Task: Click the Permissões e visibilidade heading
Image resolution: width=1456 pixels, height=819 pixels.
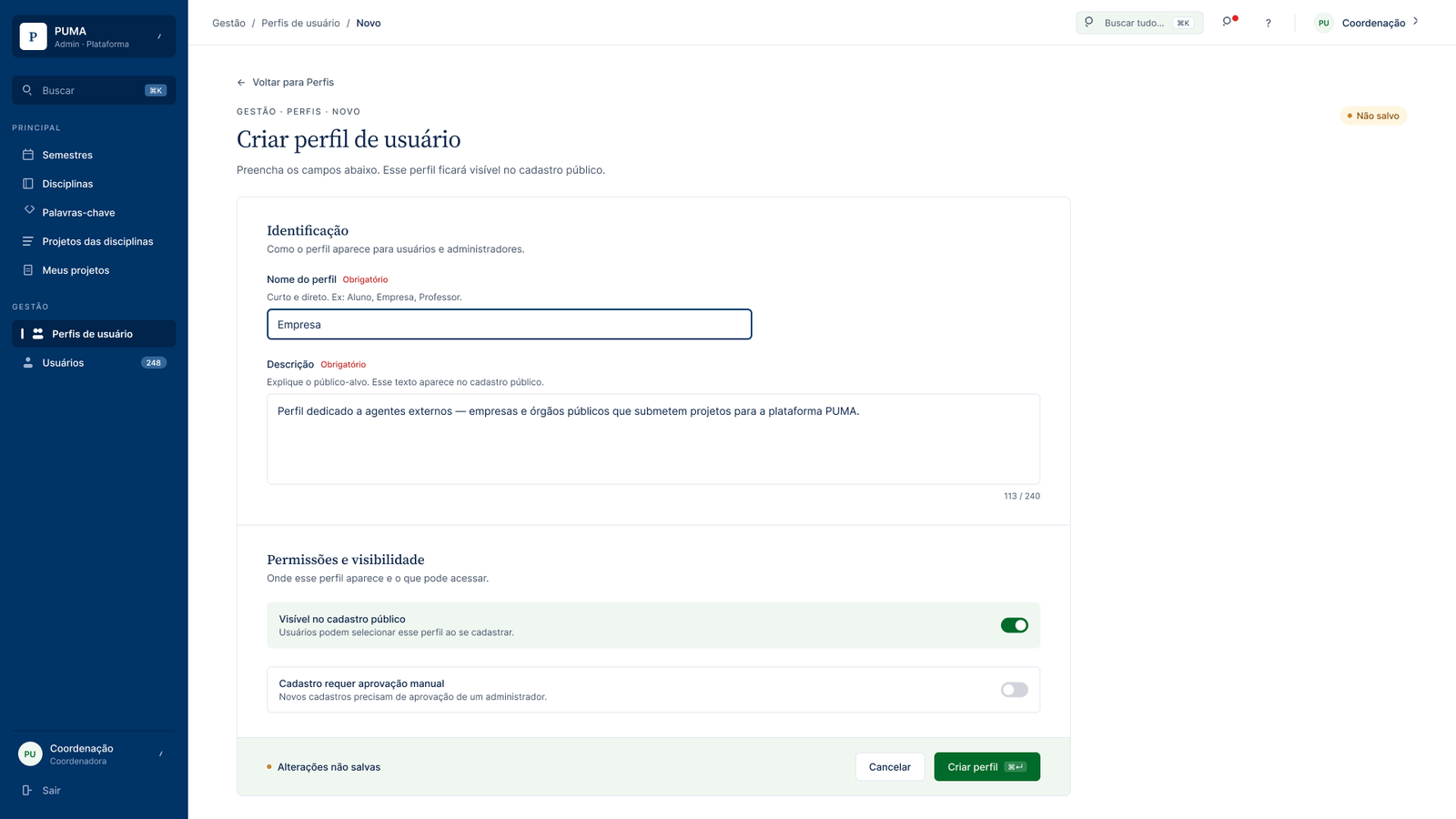Action: tap(346, 560)
